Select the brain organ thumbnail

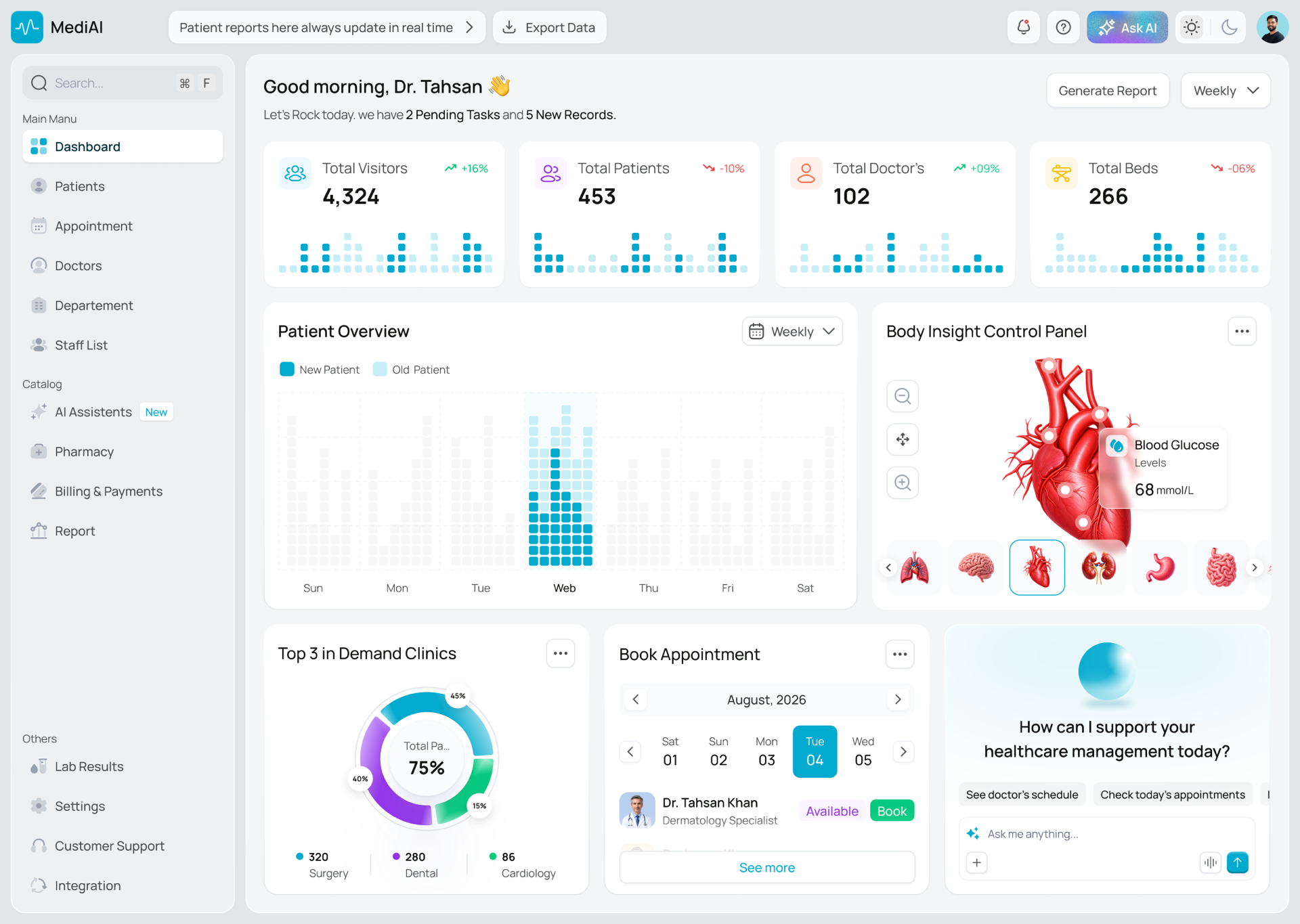976,567
